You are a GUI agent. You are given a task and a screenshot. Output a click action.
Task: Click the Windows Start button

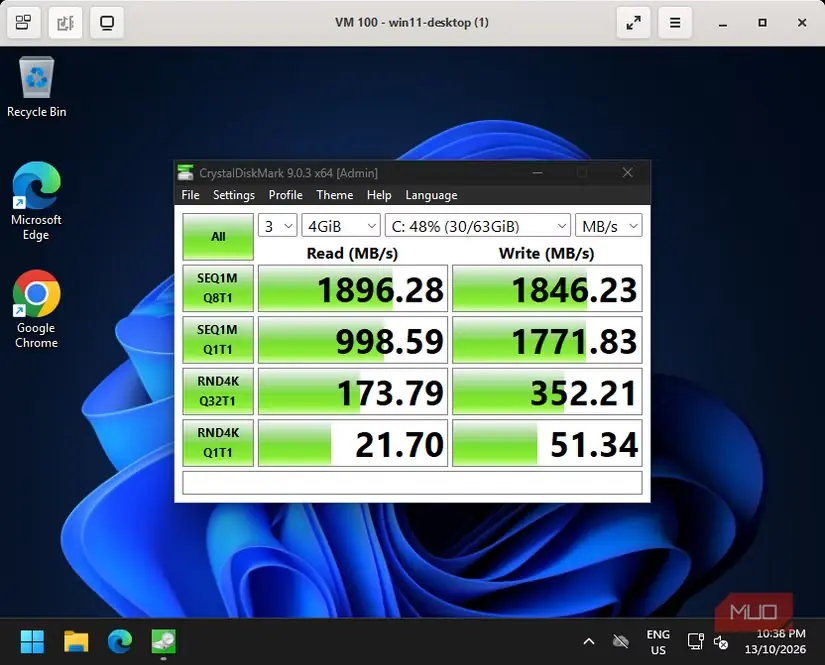[32, 641]
